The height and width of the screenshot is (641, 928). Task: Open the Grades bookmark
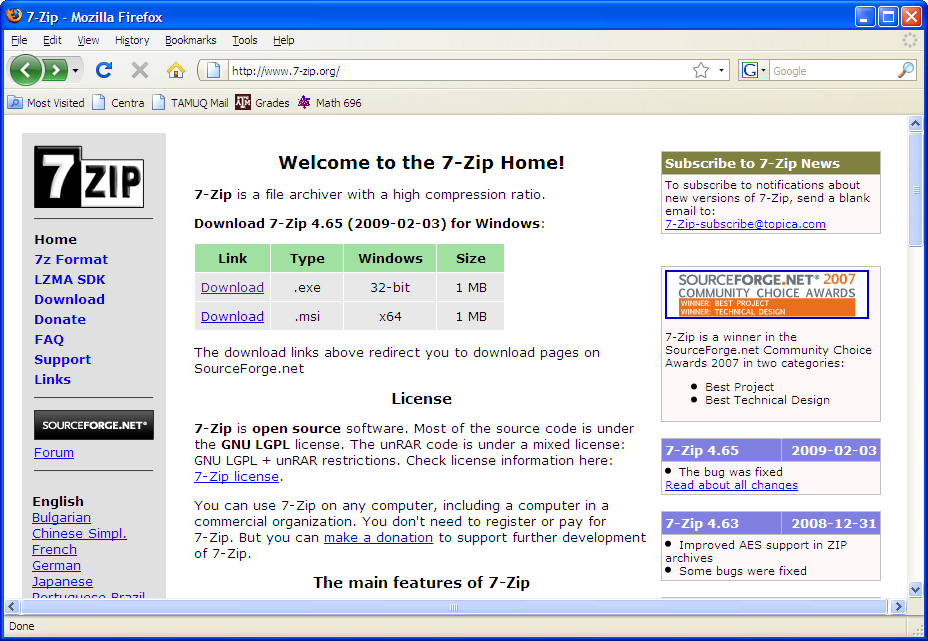262,103
